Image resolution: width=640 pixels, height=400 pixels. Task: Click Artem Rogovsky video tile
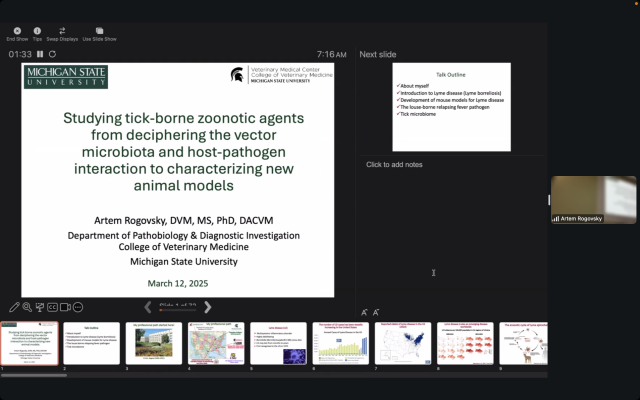point(593,200)
